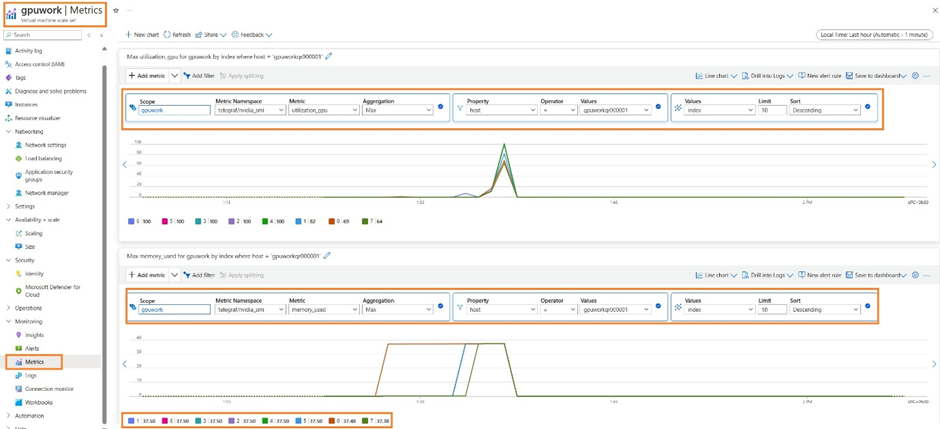Screen dimensions: 940x429
Task: Edit the memory_used chart title pencil icon
Action: click(x=327, y=255)
